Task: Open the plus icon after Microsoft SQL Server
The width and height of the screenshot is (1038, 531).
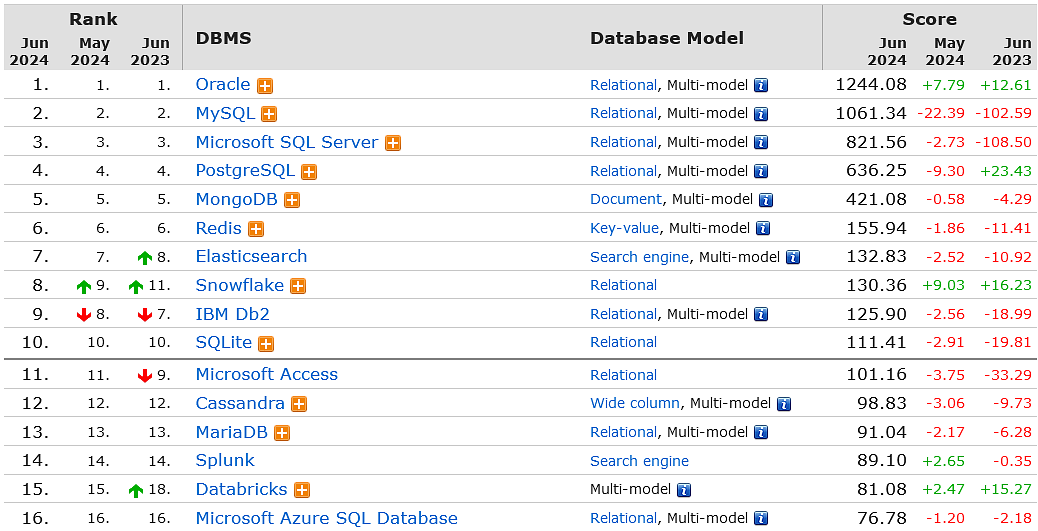Action: (393, 143)
